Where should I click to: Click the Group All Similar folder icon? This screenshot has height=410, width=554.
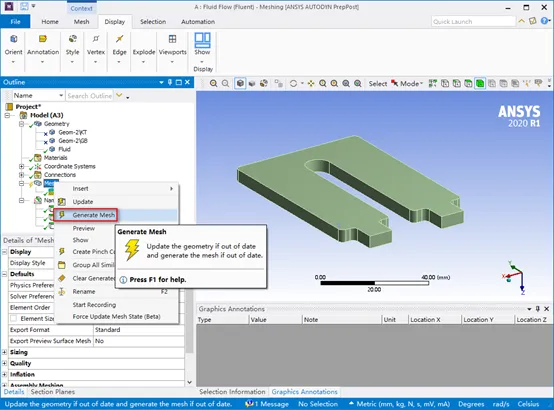[62, 265]
